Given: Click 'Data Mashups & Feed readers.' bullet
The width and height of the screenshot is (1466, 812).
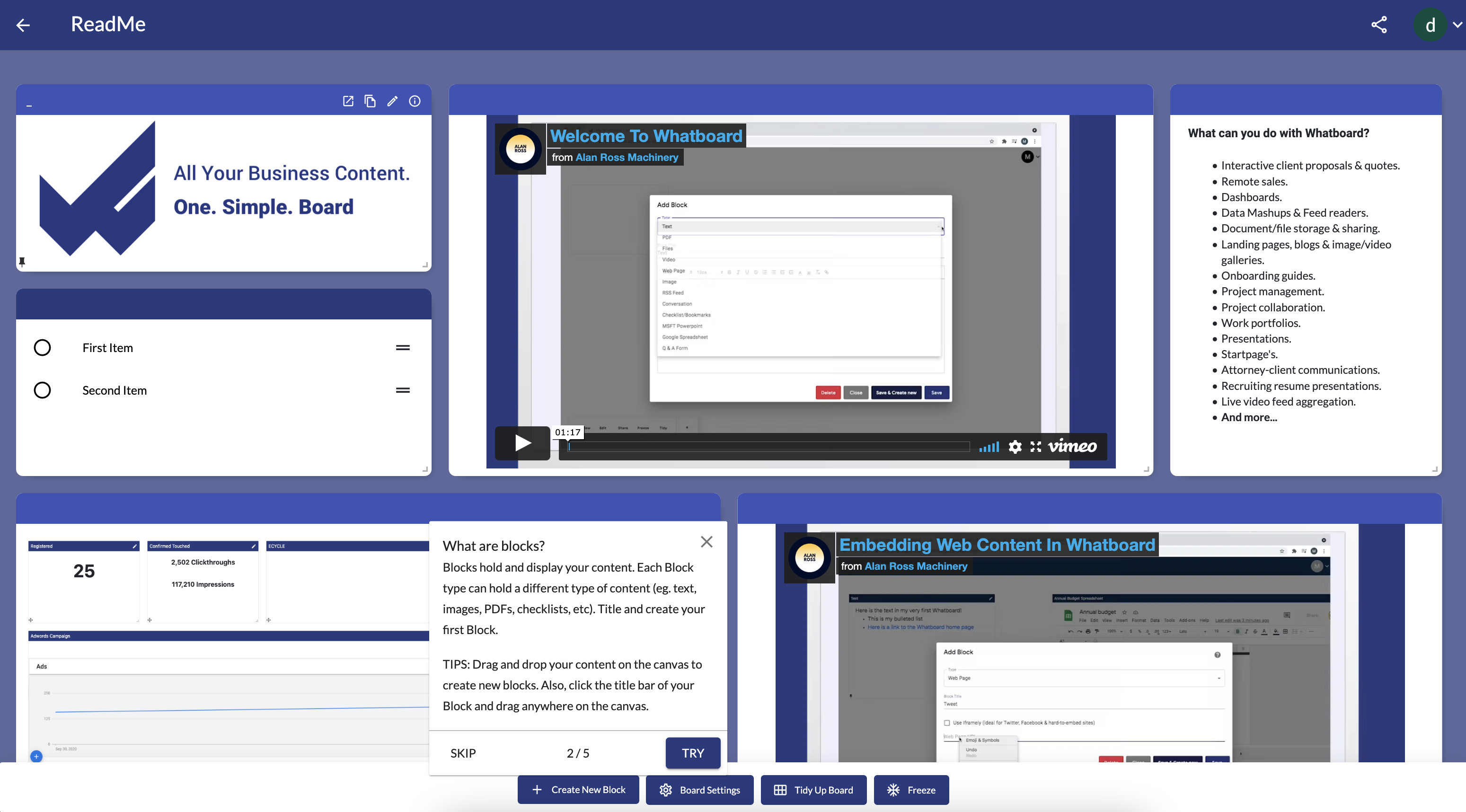Looking at the screenshot, I should point(1295,213).
